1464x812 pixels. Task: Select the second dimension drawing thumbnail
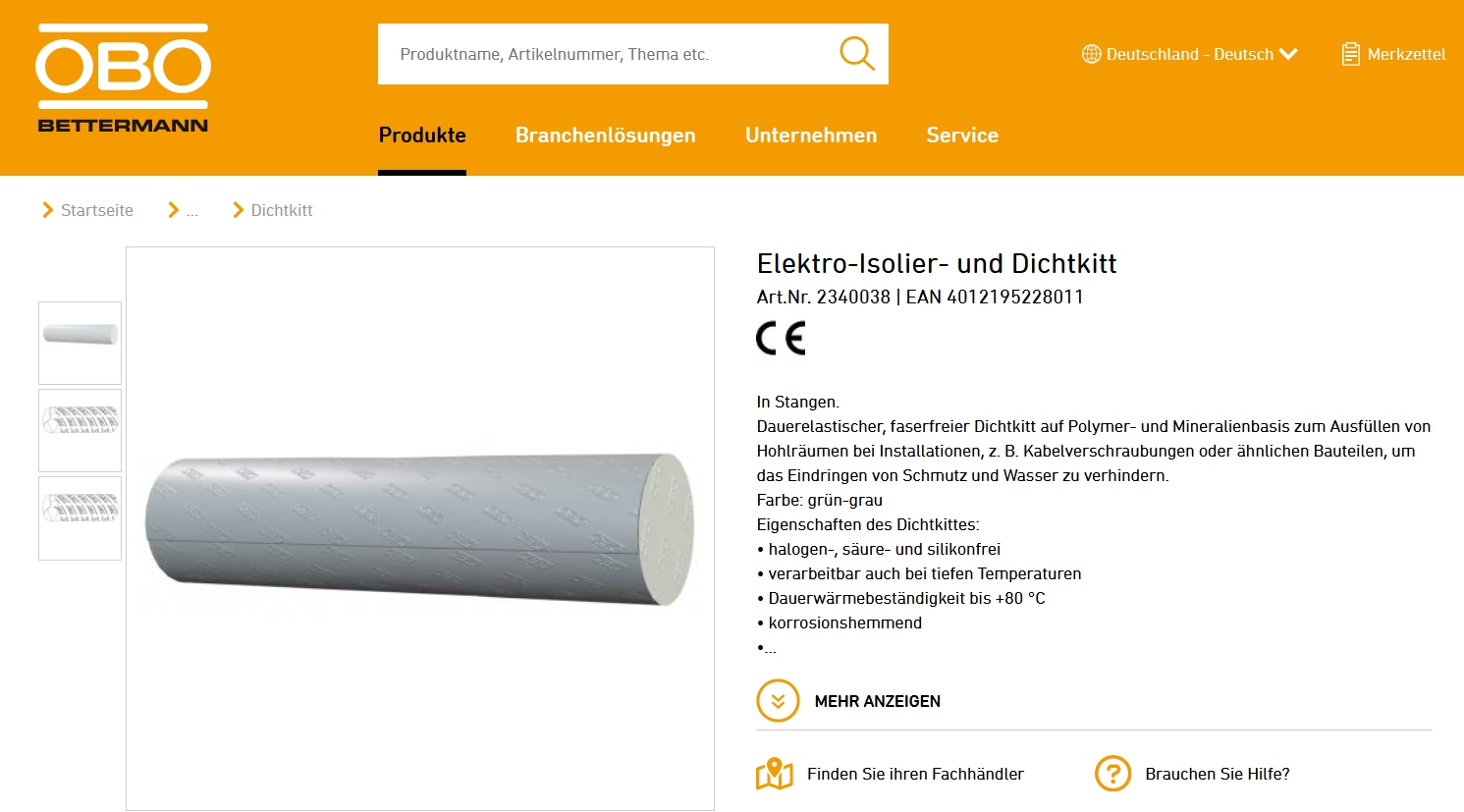tap(80, 518)
